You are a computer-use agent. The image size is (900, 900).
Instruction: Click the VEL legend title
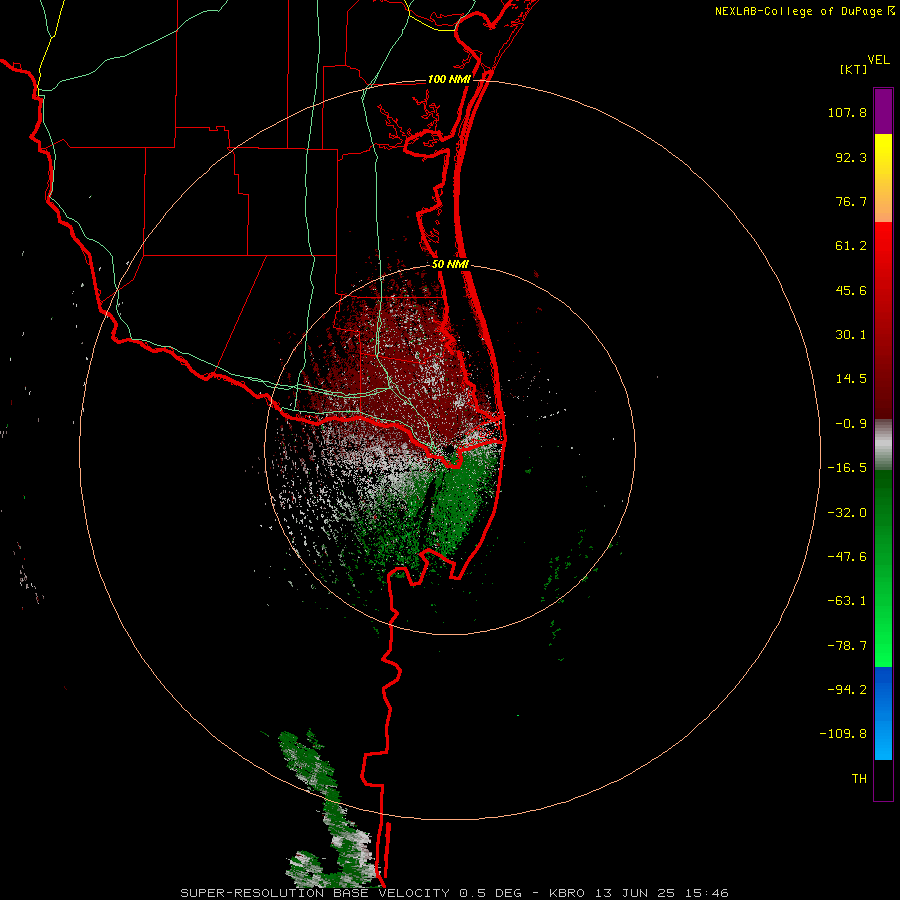pos(878,60)
